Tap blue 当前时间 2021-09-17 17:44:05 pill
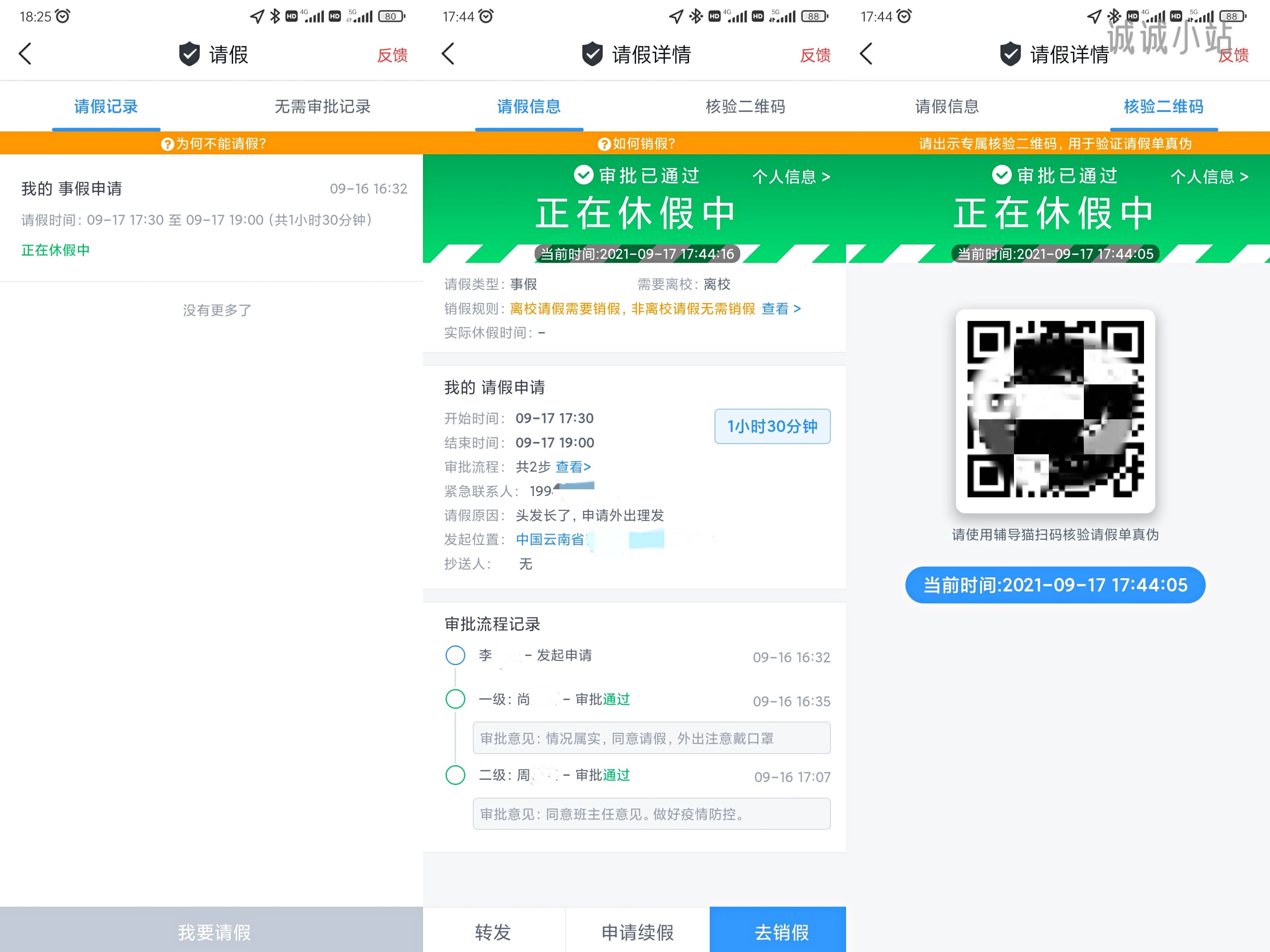This screenshot has height=952, width=1270. pyautogui.click(x=1055, y=585)
